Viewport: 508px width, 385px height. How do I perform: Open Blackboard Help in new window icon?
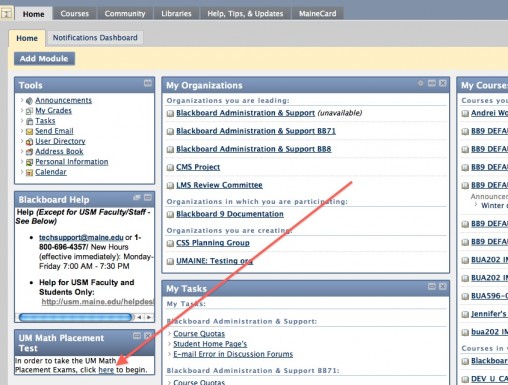click(x=137, y=197)
